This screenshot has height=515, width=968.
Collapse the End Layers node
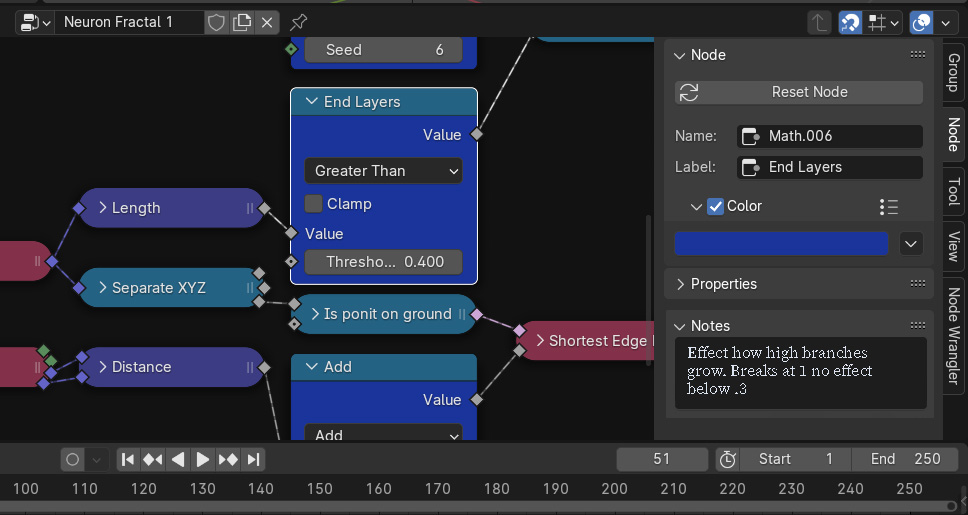tap(312, 101)
